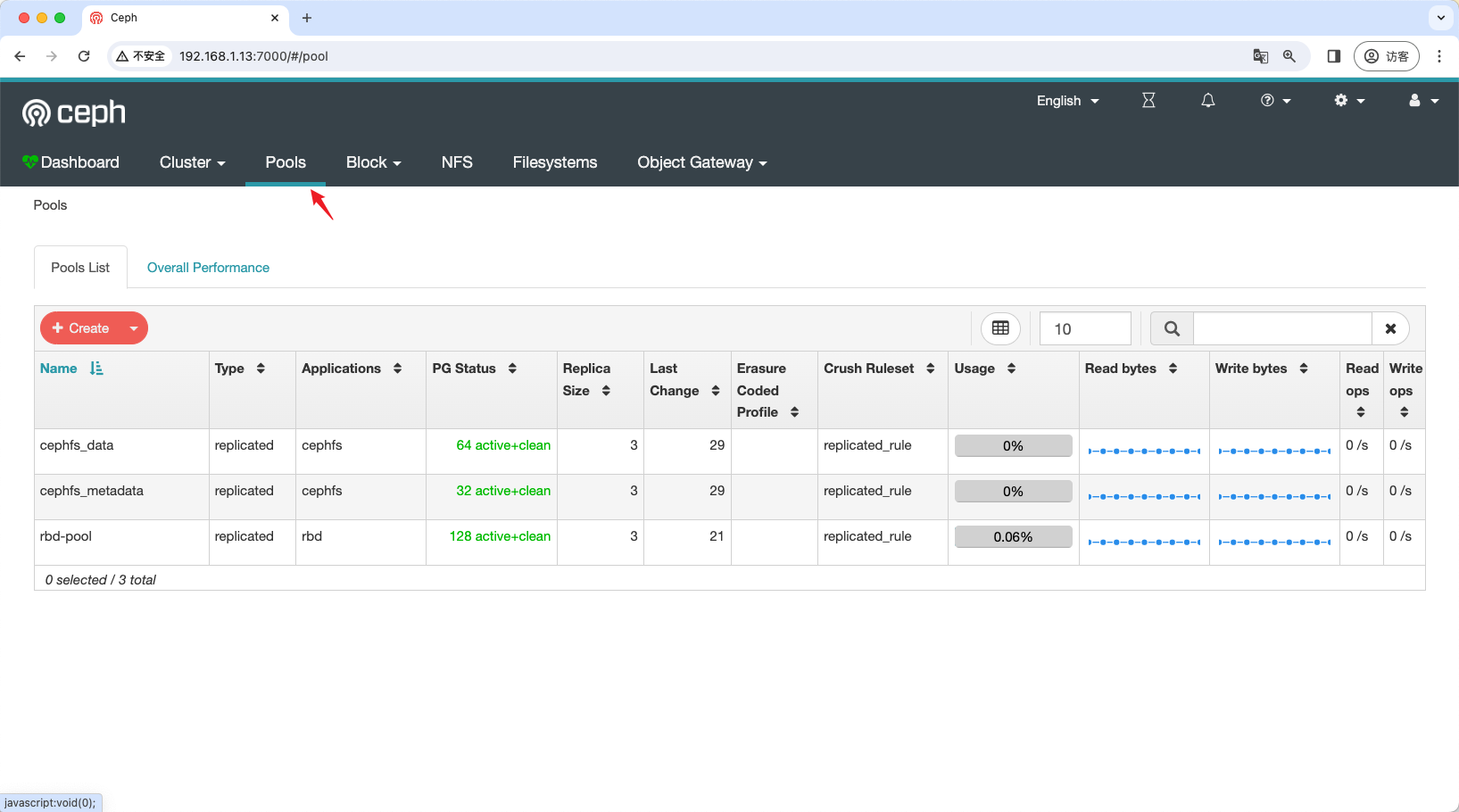
Task: Click the search magnifier icon
Action: [1172, 328]
